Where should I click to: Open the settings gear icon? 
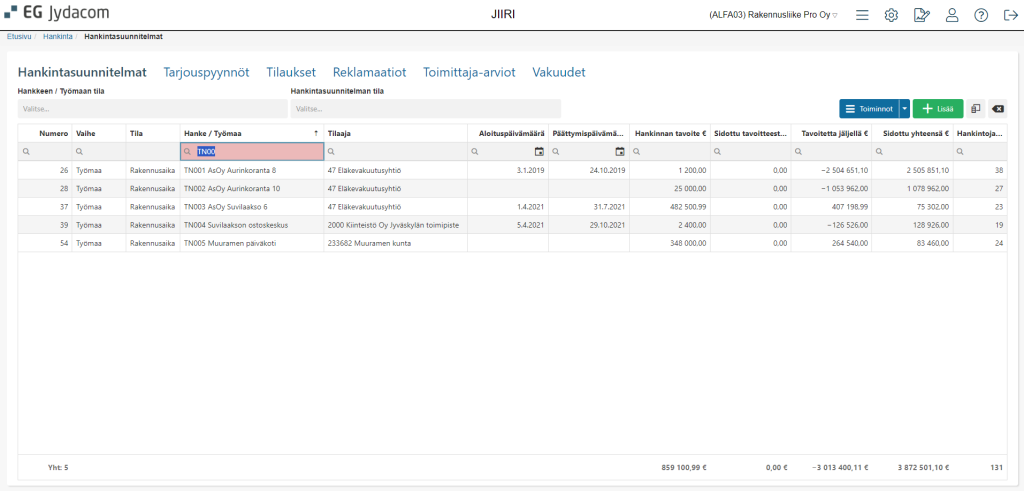pyautogui.click(x=891, y=15)
